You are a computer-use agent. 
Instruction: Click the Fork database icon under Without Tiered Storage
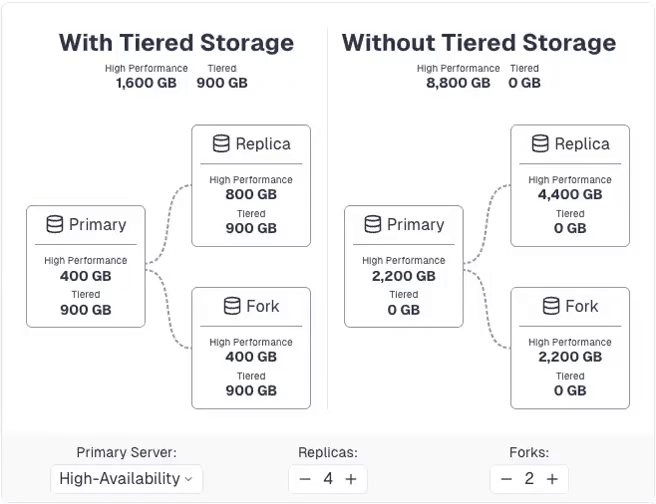[551, 306]
